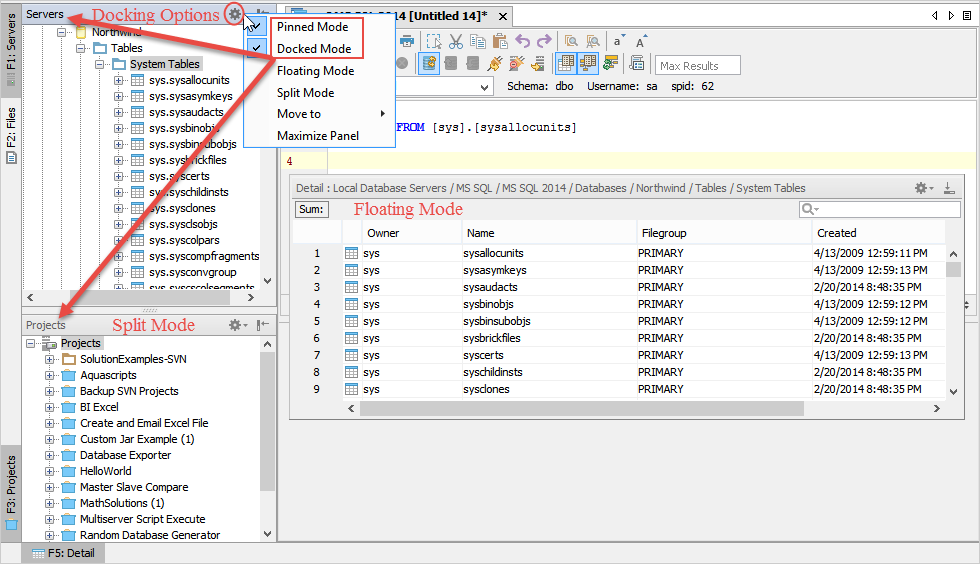The height and width of the screenshot is (564, 980).
Task: Open the F3: Projects side tab
Action: point(11,492)
